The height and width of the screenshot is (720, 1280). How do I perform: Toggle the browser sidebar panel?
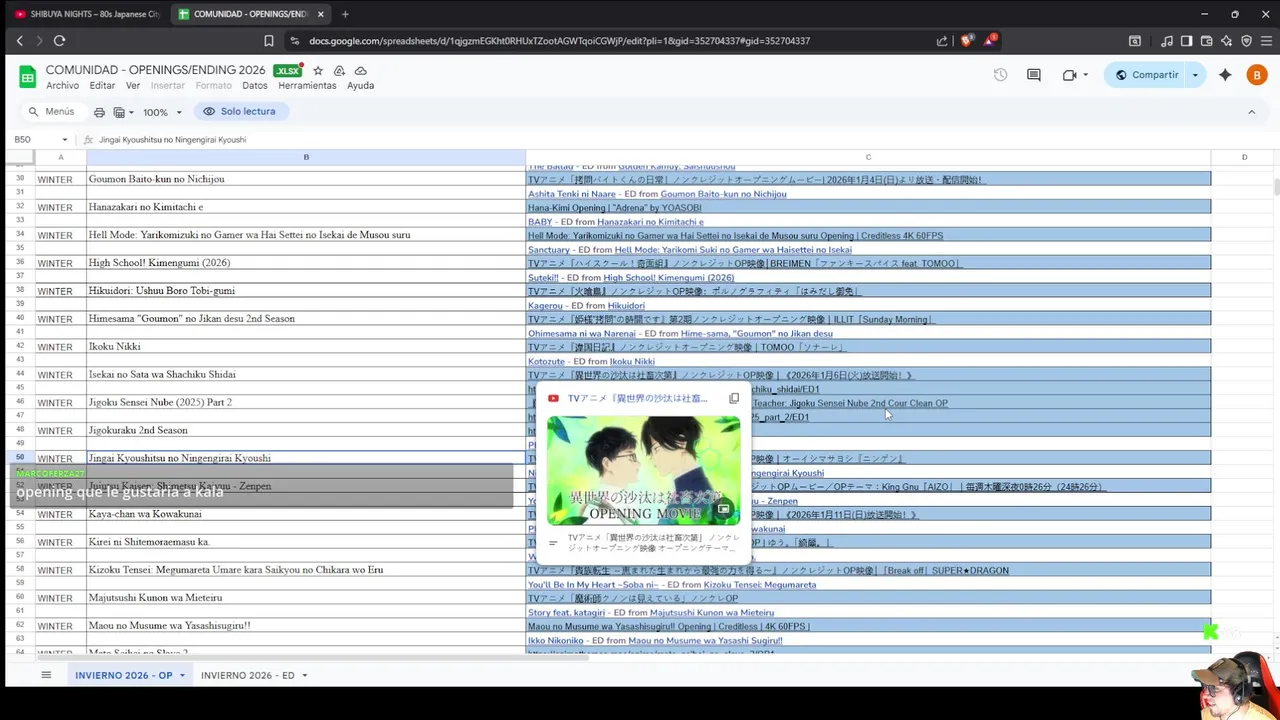1186,41
